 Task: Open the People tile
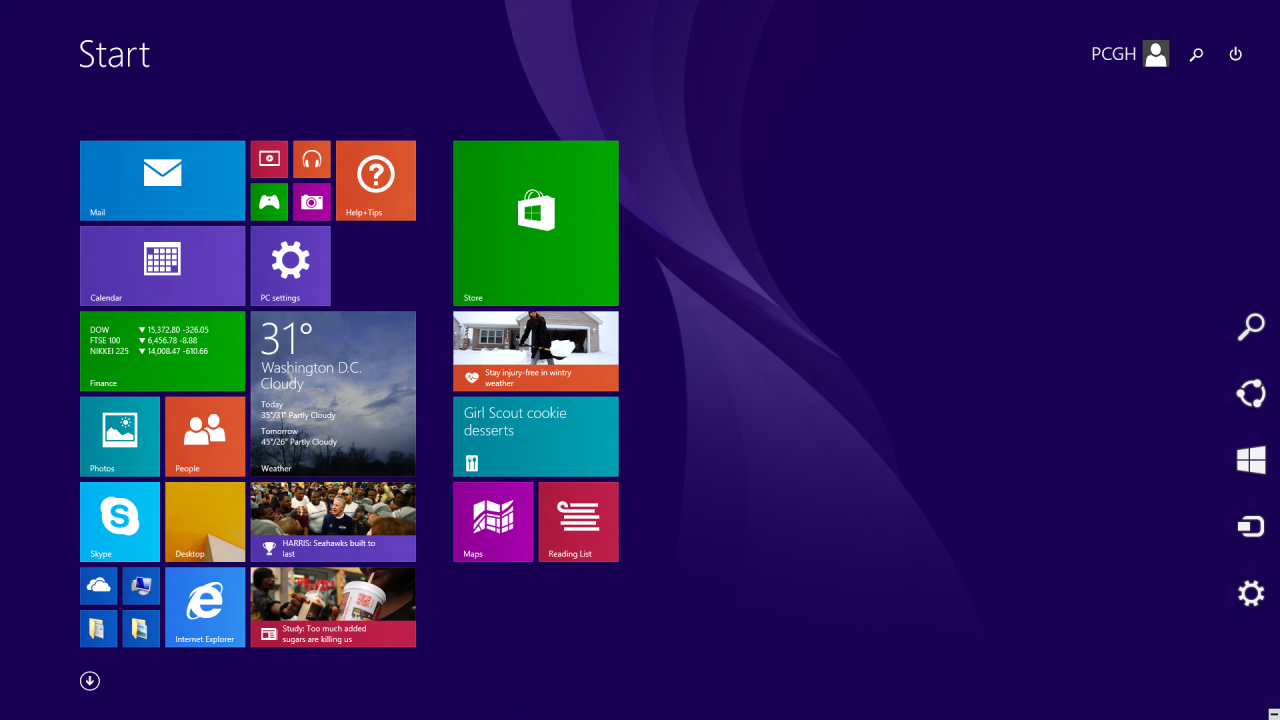click(x=205, y=437)
